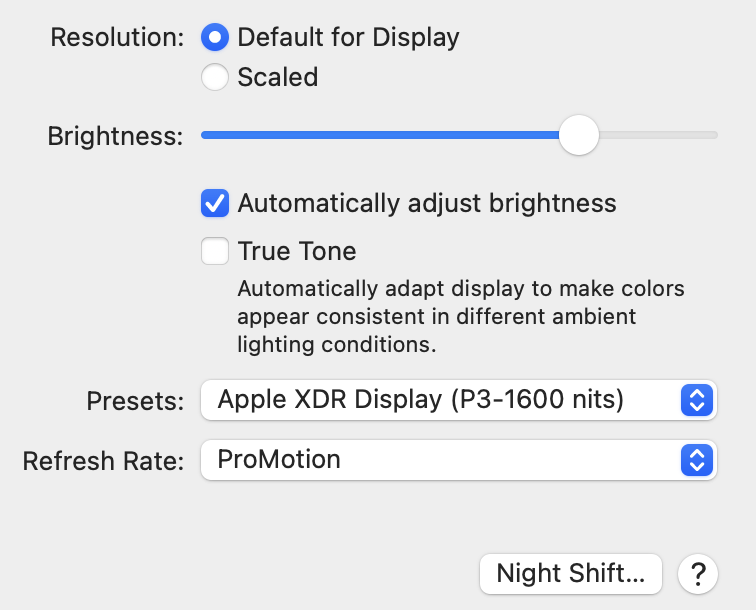This screenshot has height=610, width=756.
Task: Click the blue filled part of brightness track
Action: pyautogui.click(x=380, y=135)
